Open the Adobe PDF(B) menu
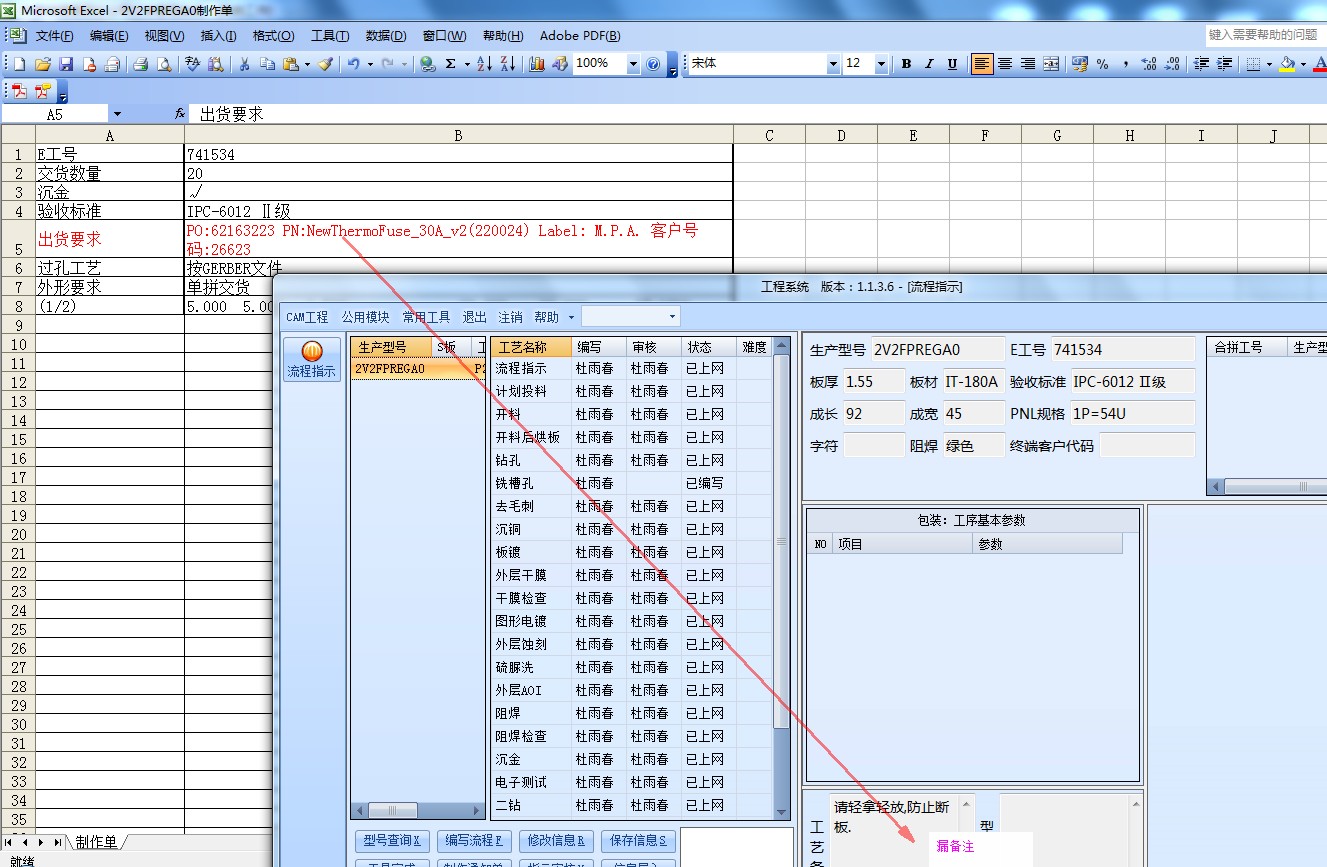Screen dimensions: 1327x867 click(x=580, y=36)
